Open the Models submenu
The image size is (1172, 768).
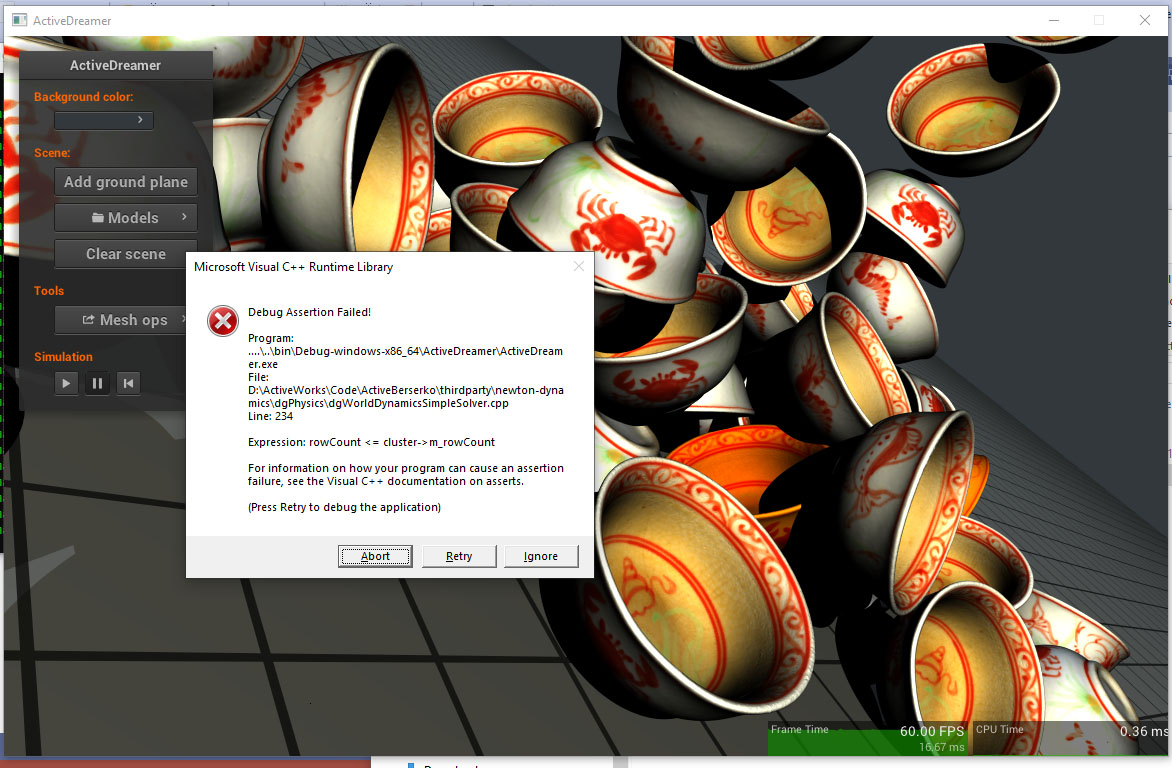point(125,218)
